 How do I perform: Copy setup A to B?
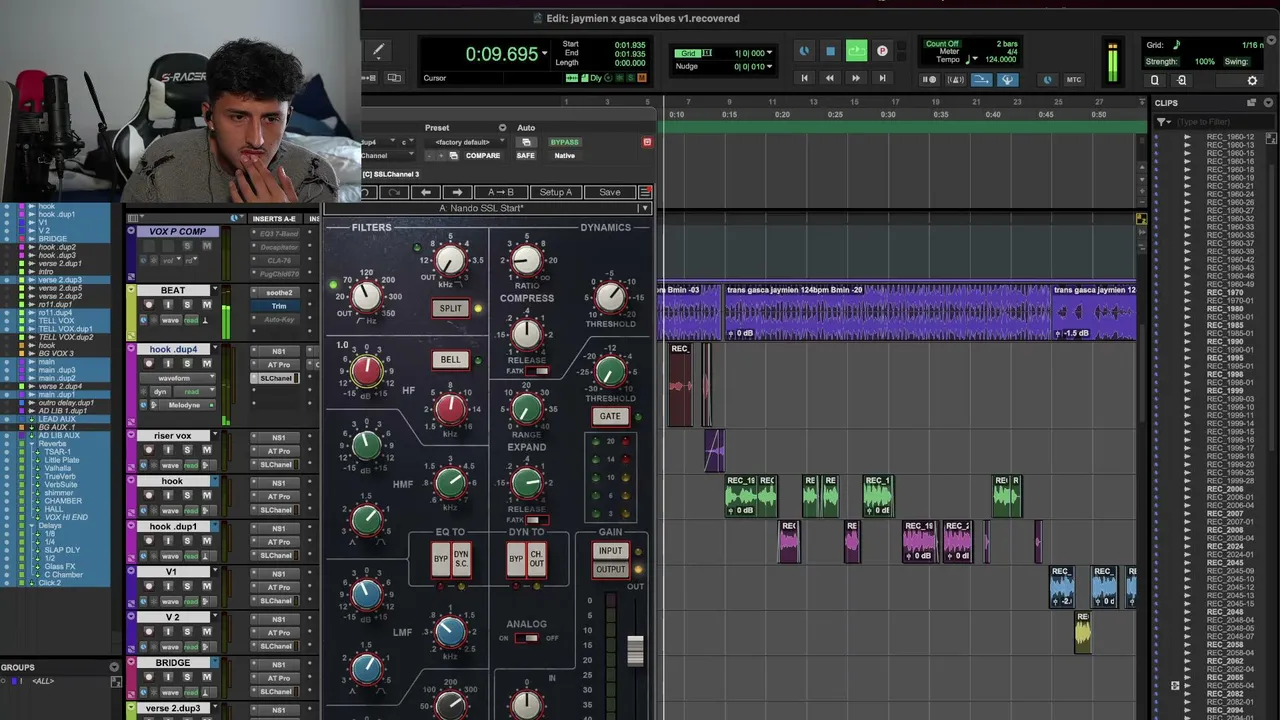[501, 192]
